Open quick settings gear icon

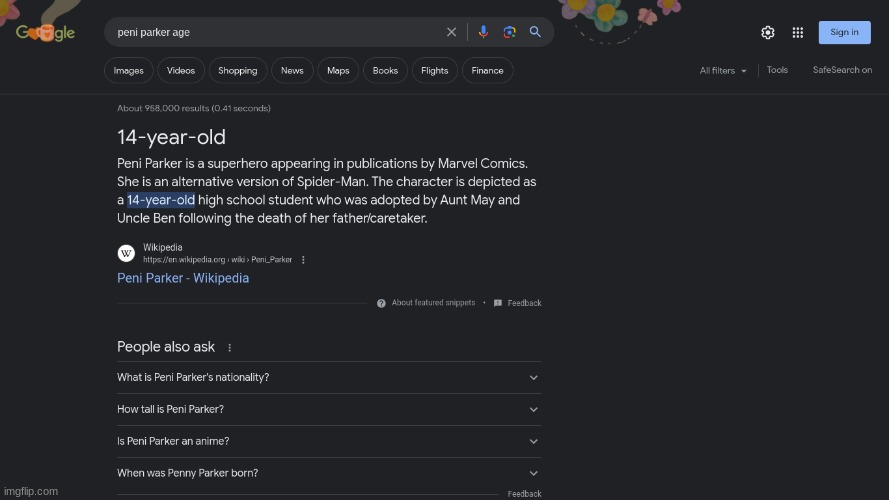[x=768, y=32]
